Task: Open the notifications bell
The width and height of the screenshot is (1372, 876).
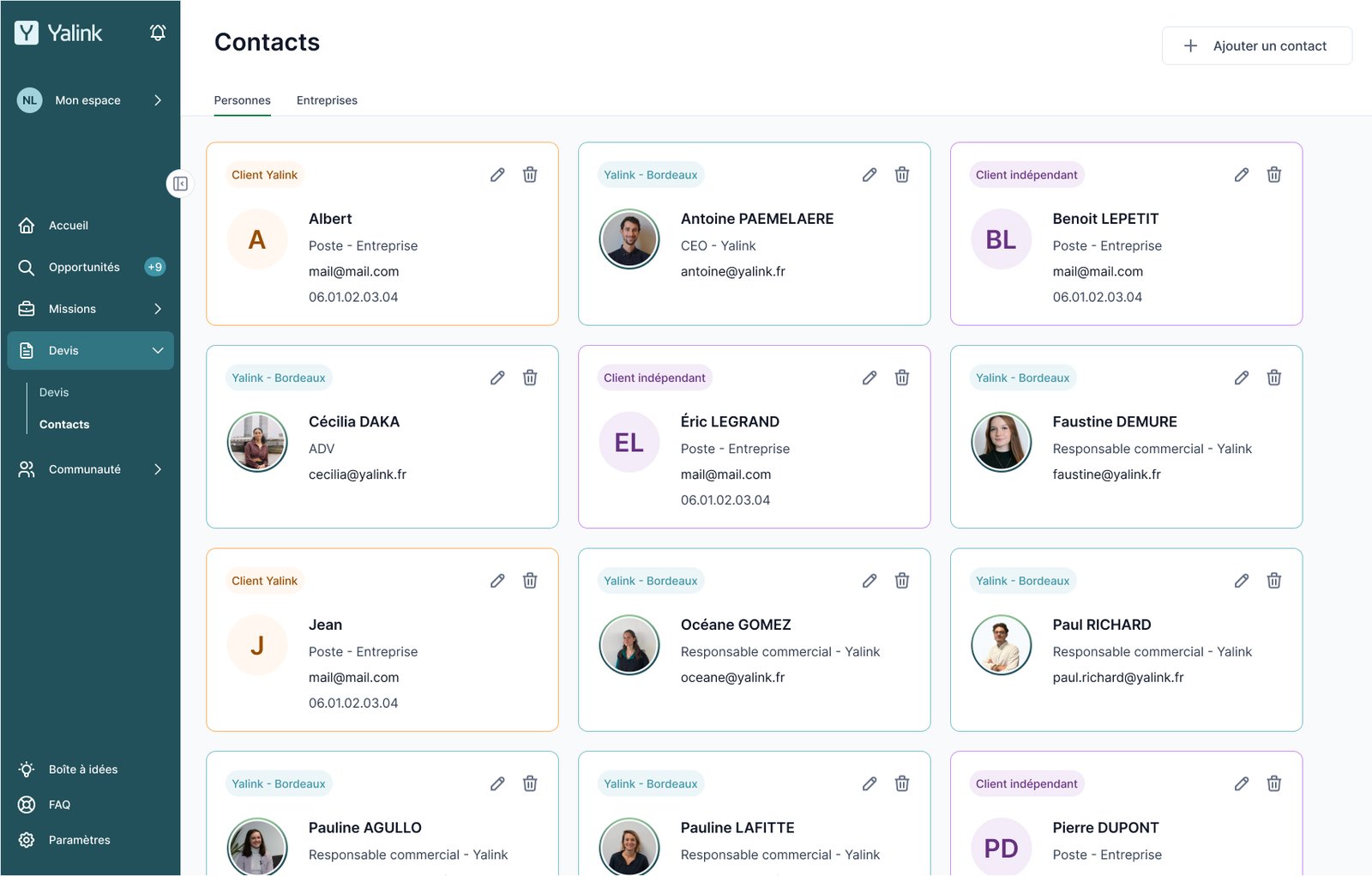Action: point(158,33)
